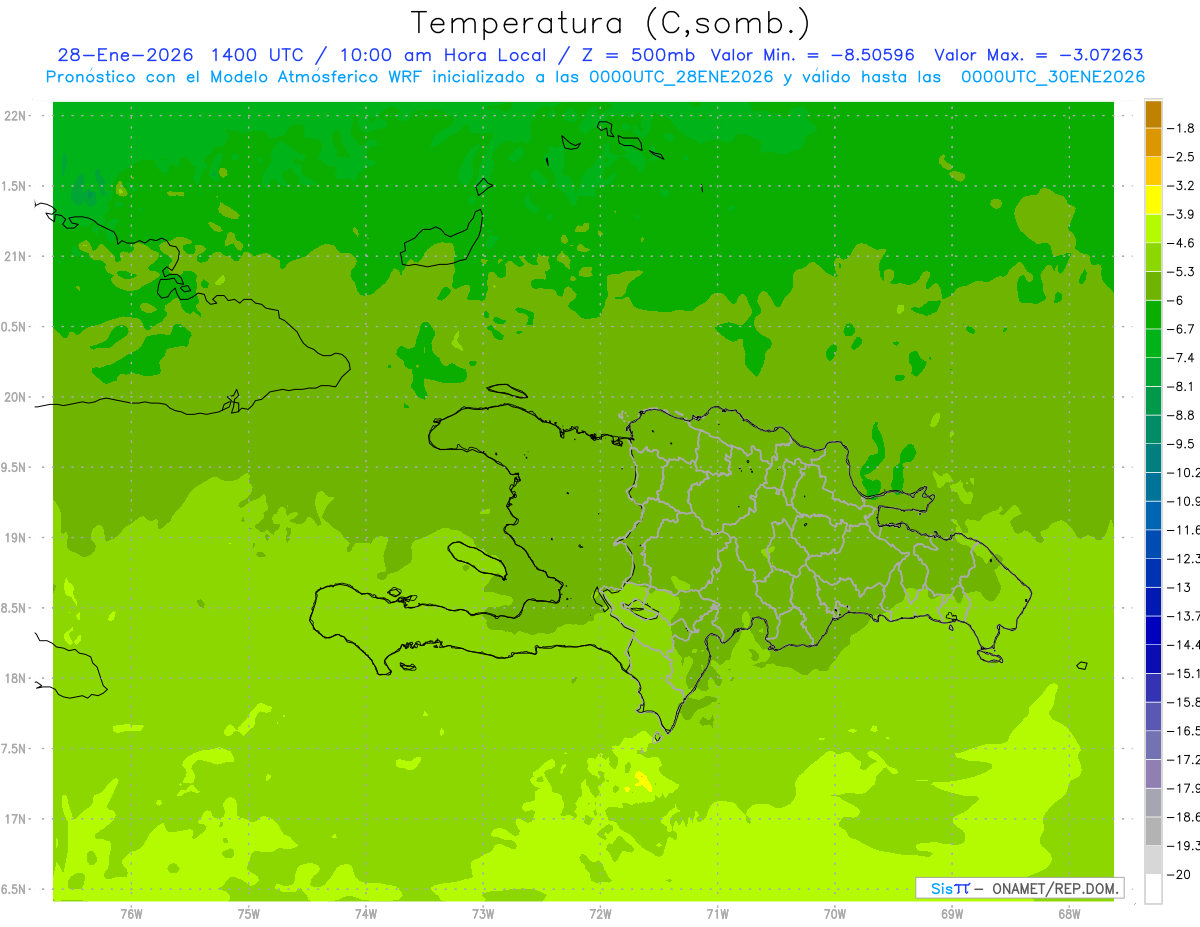This screenshot has height=927, width=1200.
Task: Click the "Valor Min. = -8.50596" value
Action: pyautogui.click(x=814, y=55)
